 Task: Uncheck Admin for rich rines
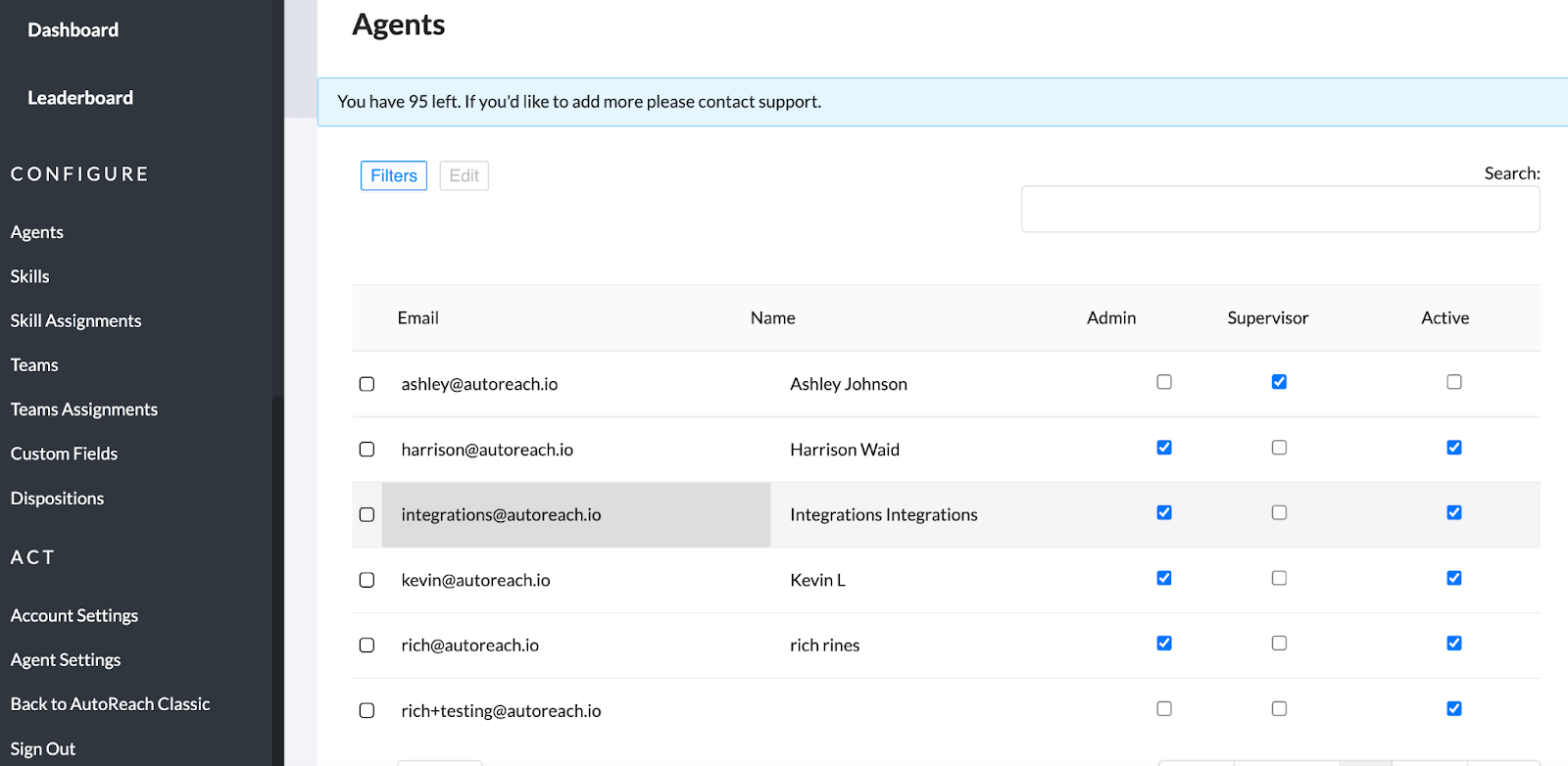pyautogui.click(x=1164, y=644)
